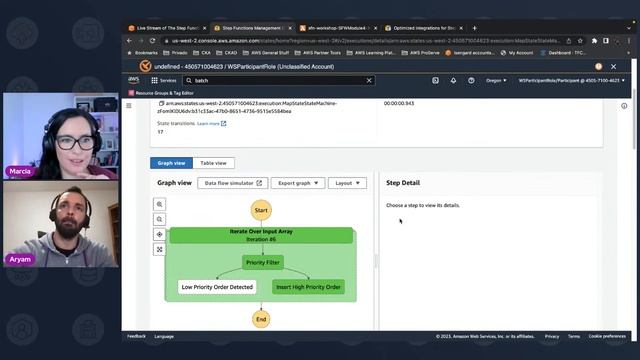Open the Language selector in footer
This screenshot has width=640, height=360.
click(x=164, y=336)
